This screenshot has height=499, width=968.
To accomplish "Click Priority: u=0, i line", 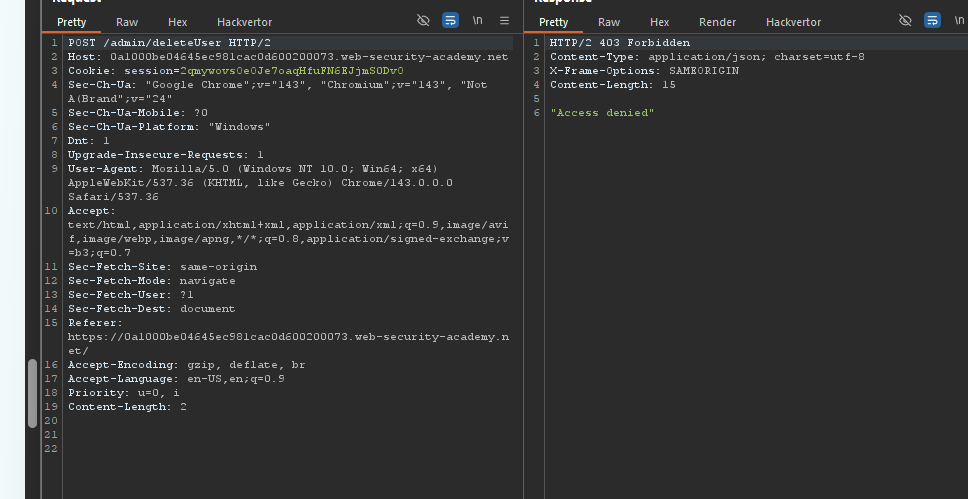I will (x=123, y=393).
